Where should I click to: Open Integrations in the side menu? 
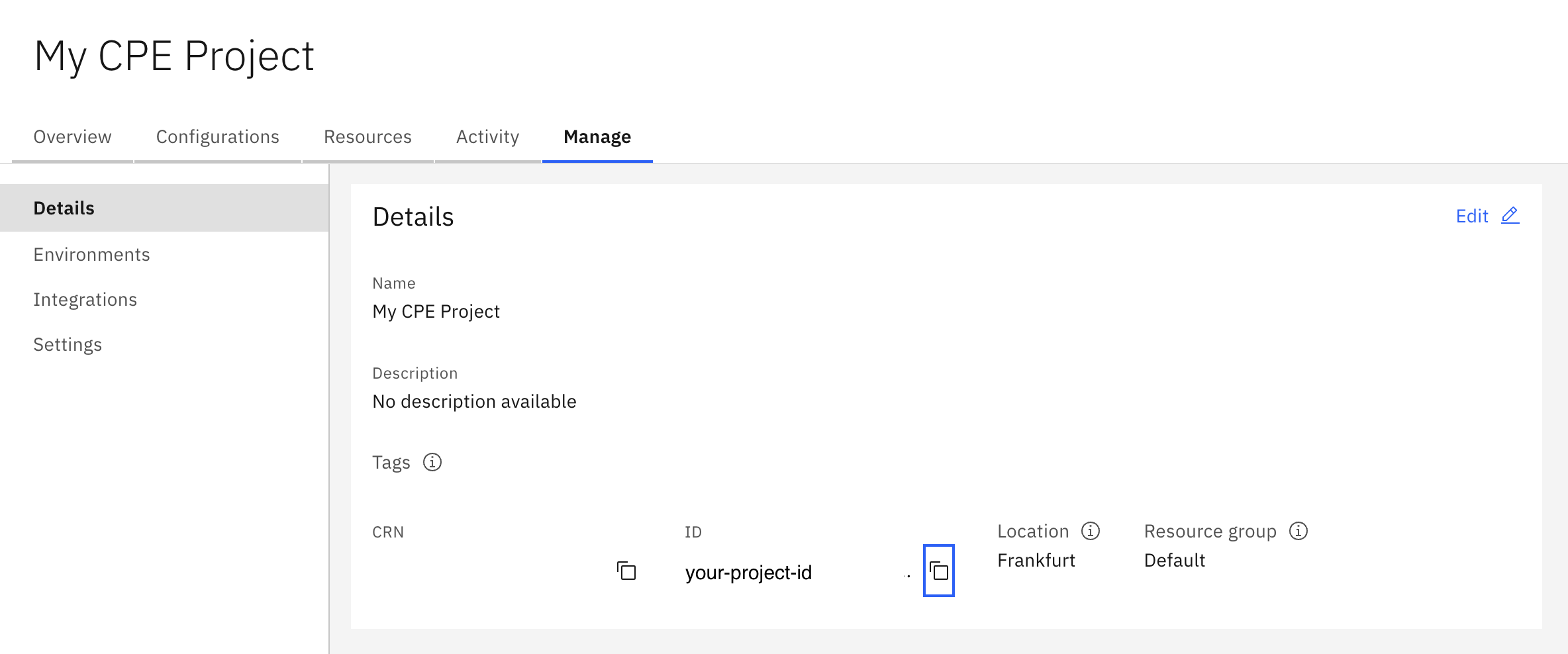(164, 299)
